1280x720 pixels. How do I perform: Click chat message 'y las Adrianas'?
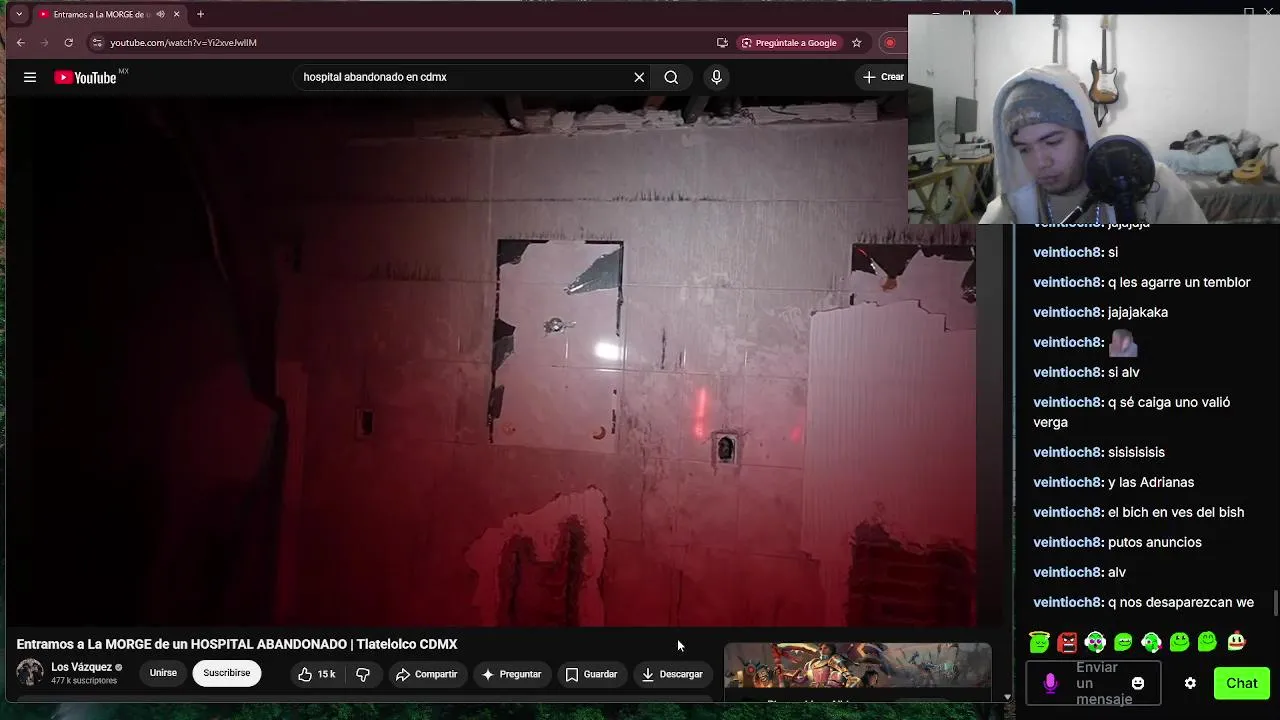[1151, 482]
